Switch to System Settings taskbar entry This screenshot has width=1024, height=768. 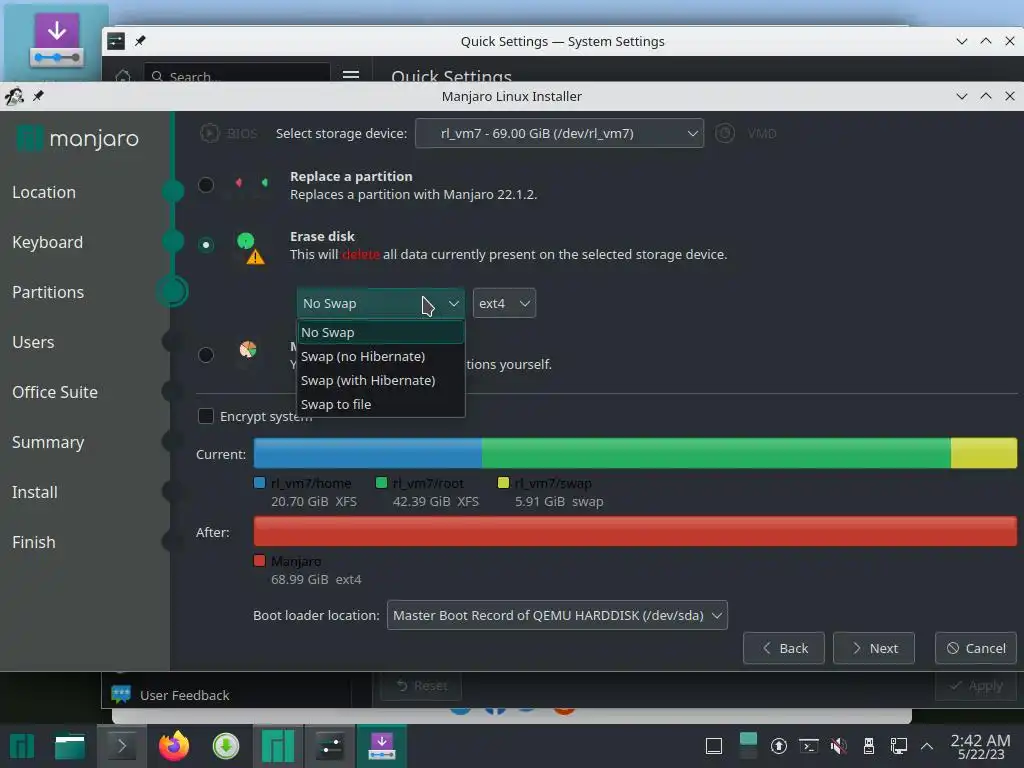click(330, 746)
